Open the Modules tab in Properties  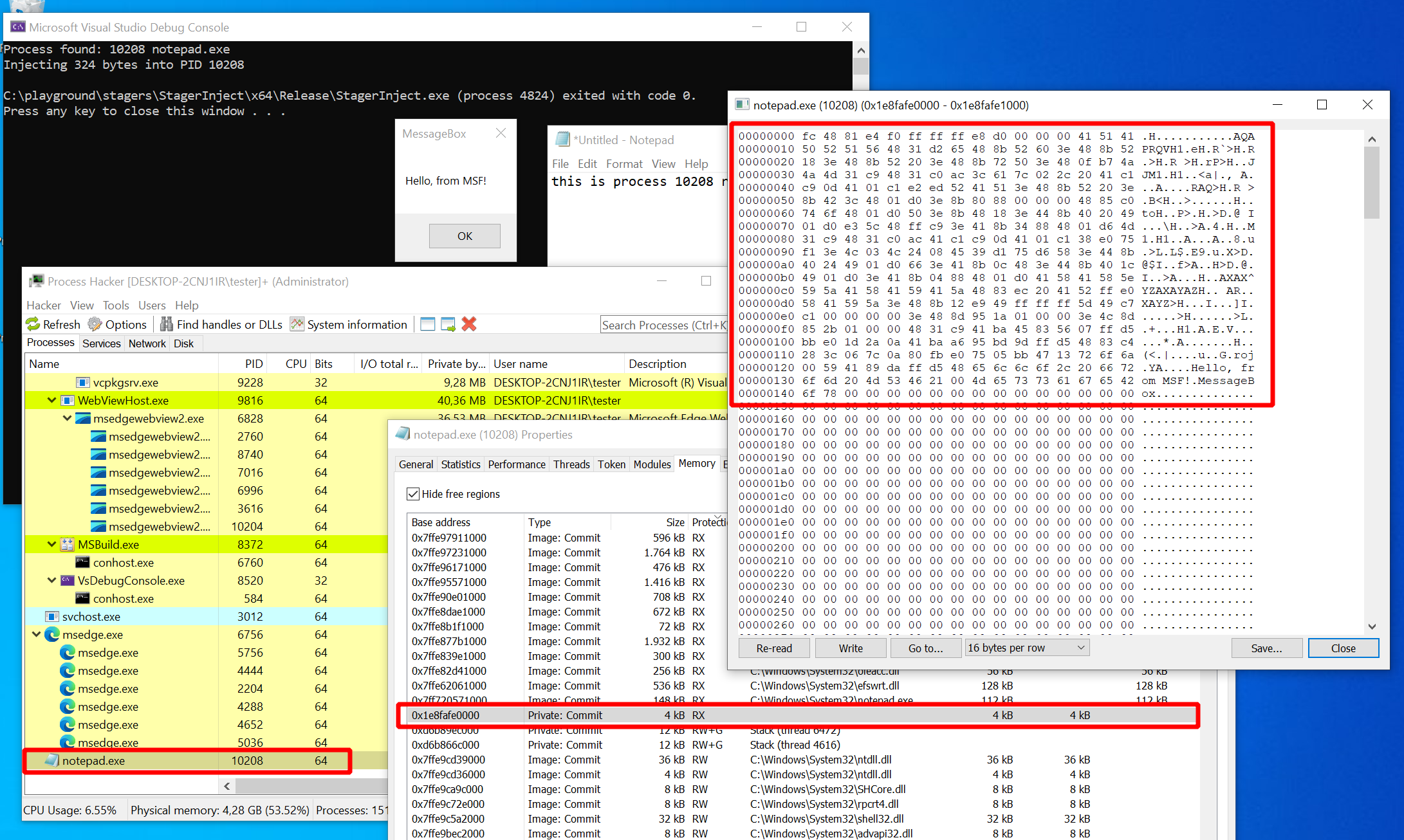(x=652, y=464)
